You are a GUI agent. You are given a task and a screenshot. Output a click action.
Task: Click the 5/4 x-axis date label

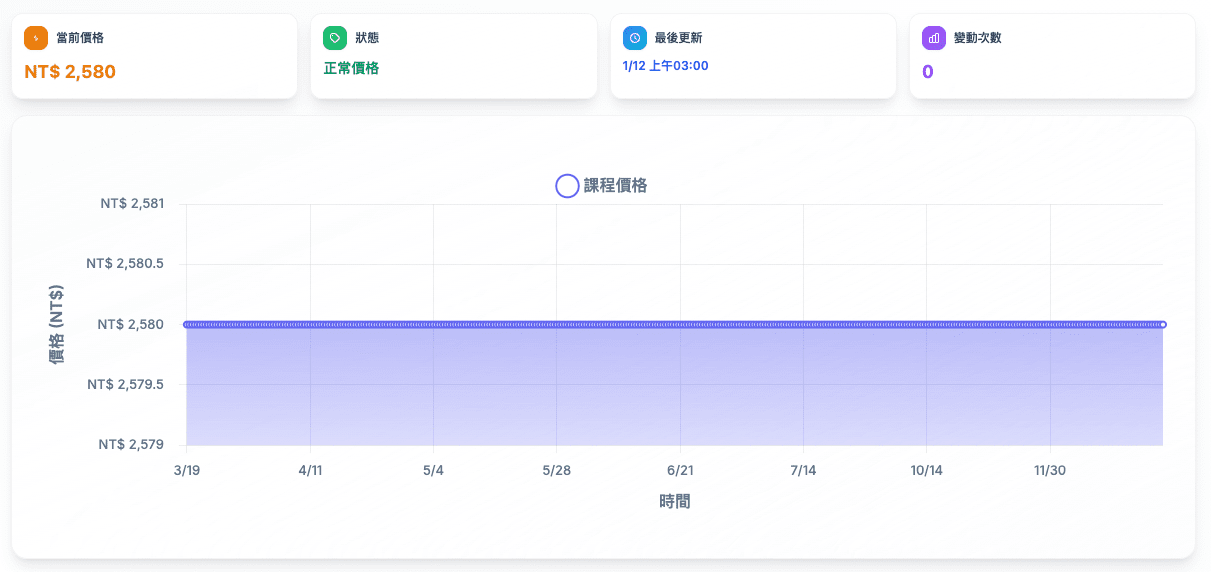pos(433,470)
